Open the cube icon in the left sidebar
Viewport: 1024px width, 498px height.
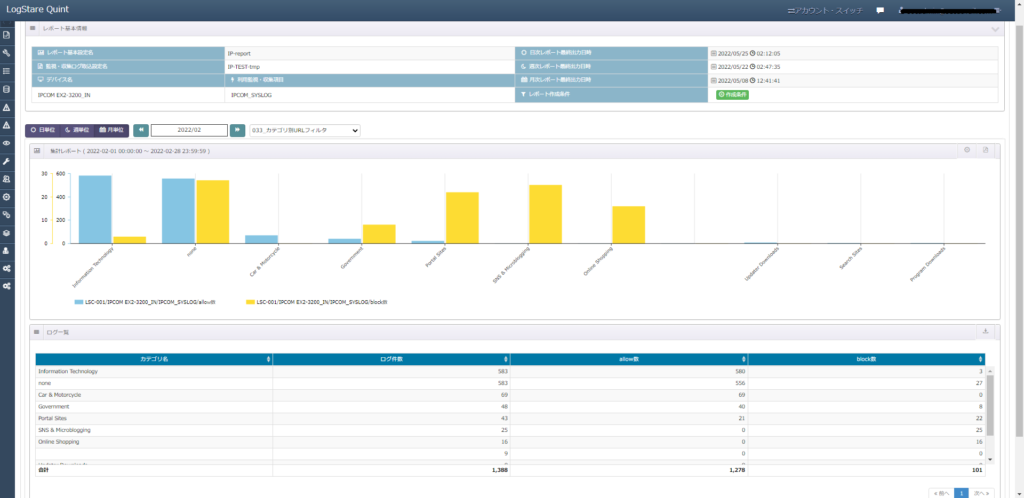(x=7, y=232)
